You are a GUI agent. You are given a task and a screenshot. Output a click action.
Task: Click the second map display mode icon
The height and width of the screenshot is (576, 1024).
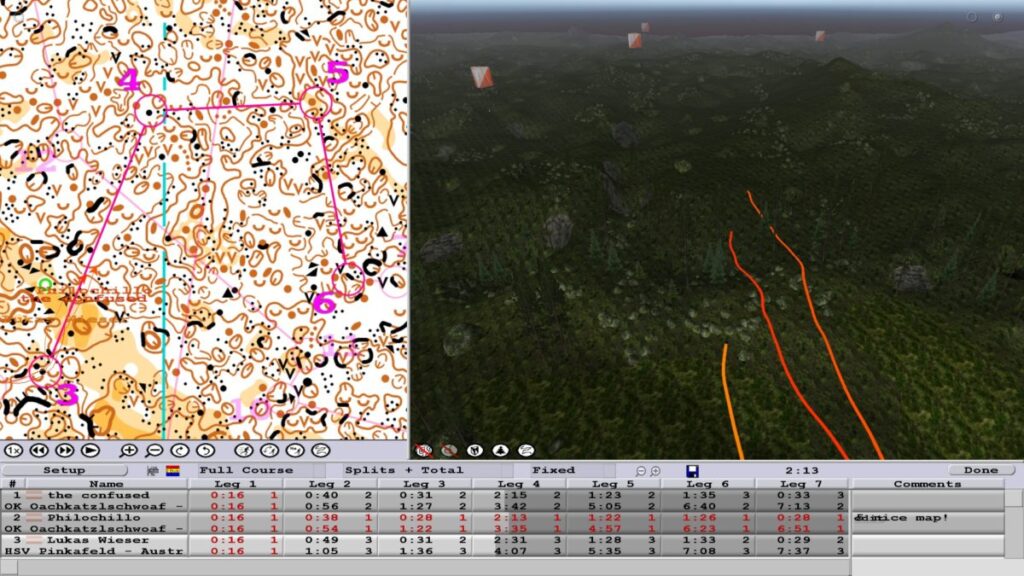(x=269, y=451)
